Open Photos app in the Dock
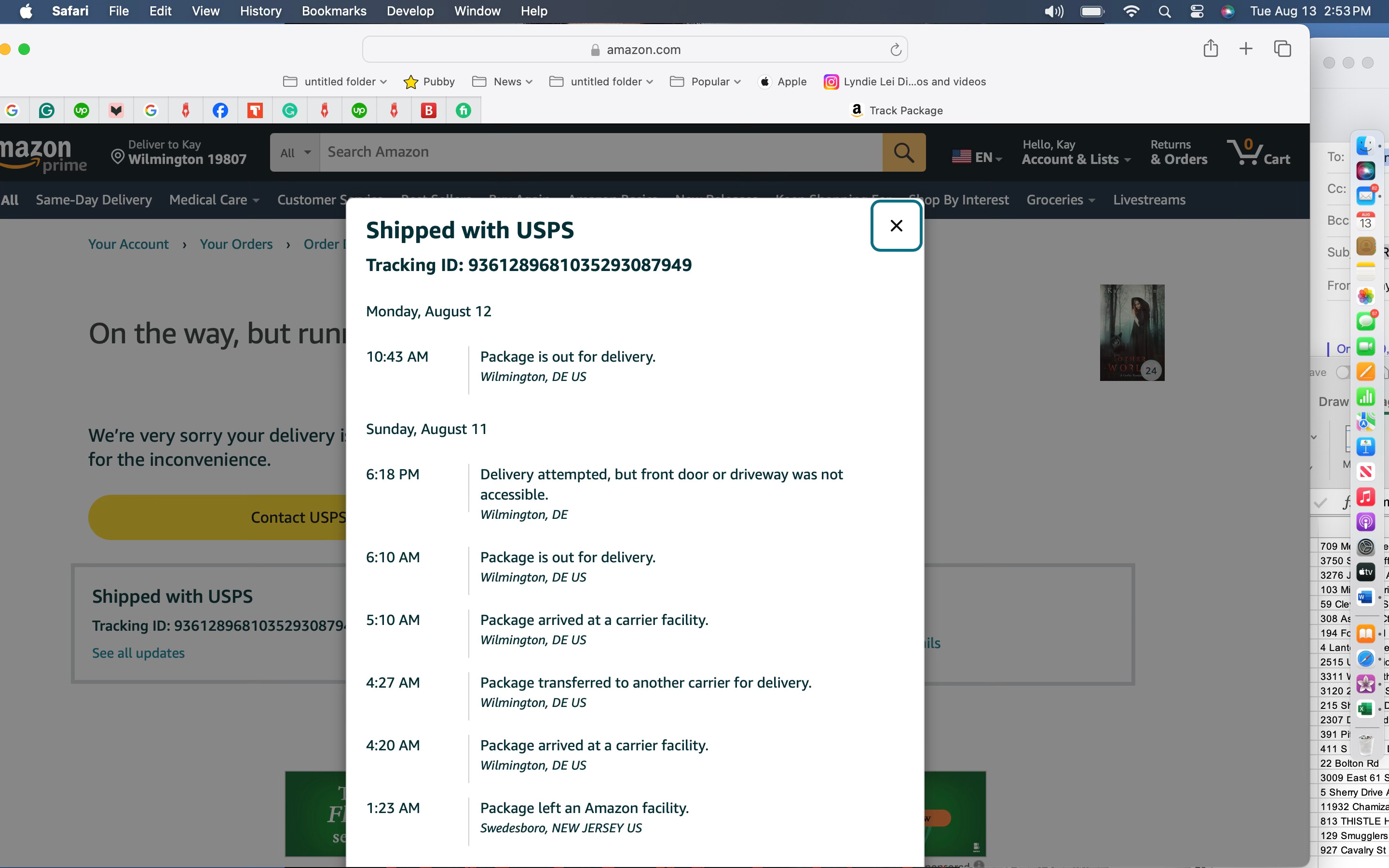 (1365, 296)
